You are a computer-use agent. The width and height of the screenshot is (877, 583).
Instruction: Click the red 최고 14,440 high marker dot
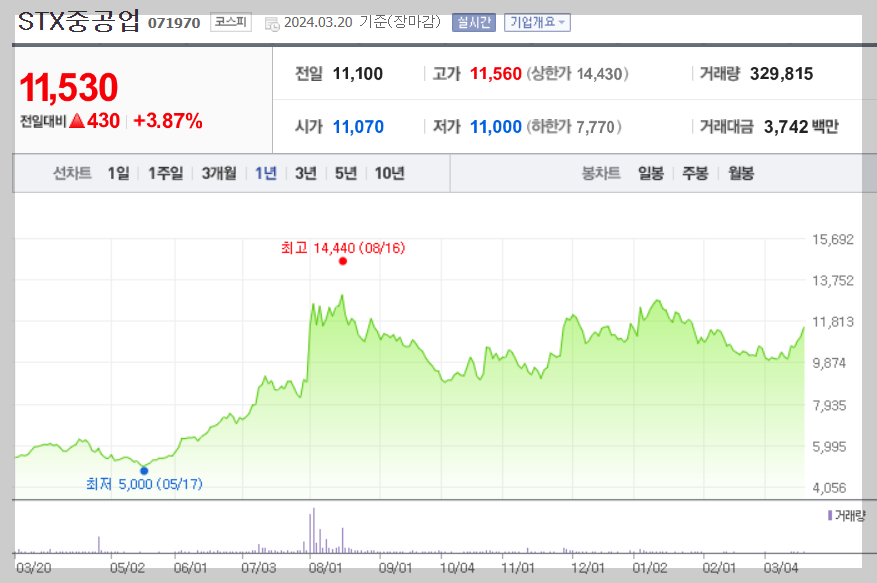click(x=343, y=261)
